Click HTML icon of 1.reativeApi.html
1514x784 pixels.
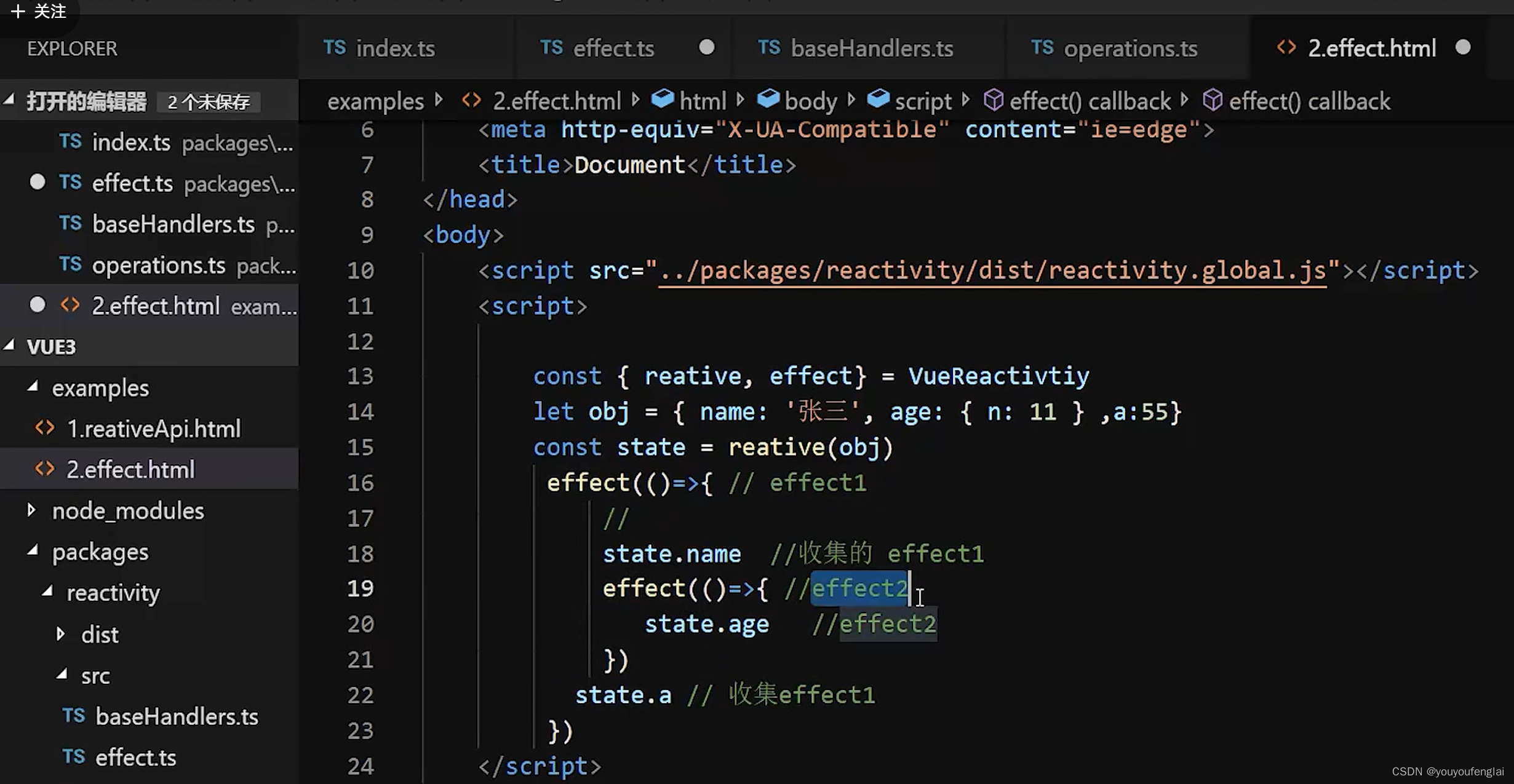coord(45,428)
